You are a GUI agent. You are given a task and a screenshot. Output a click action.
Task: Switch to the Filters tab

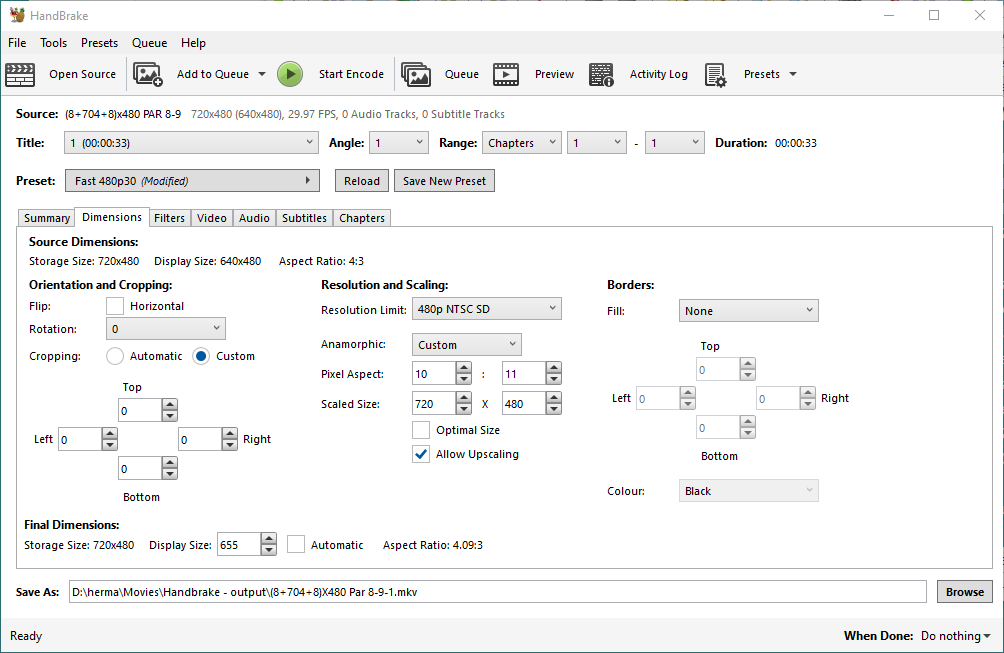pyautogui.click(x=169, y=218)
